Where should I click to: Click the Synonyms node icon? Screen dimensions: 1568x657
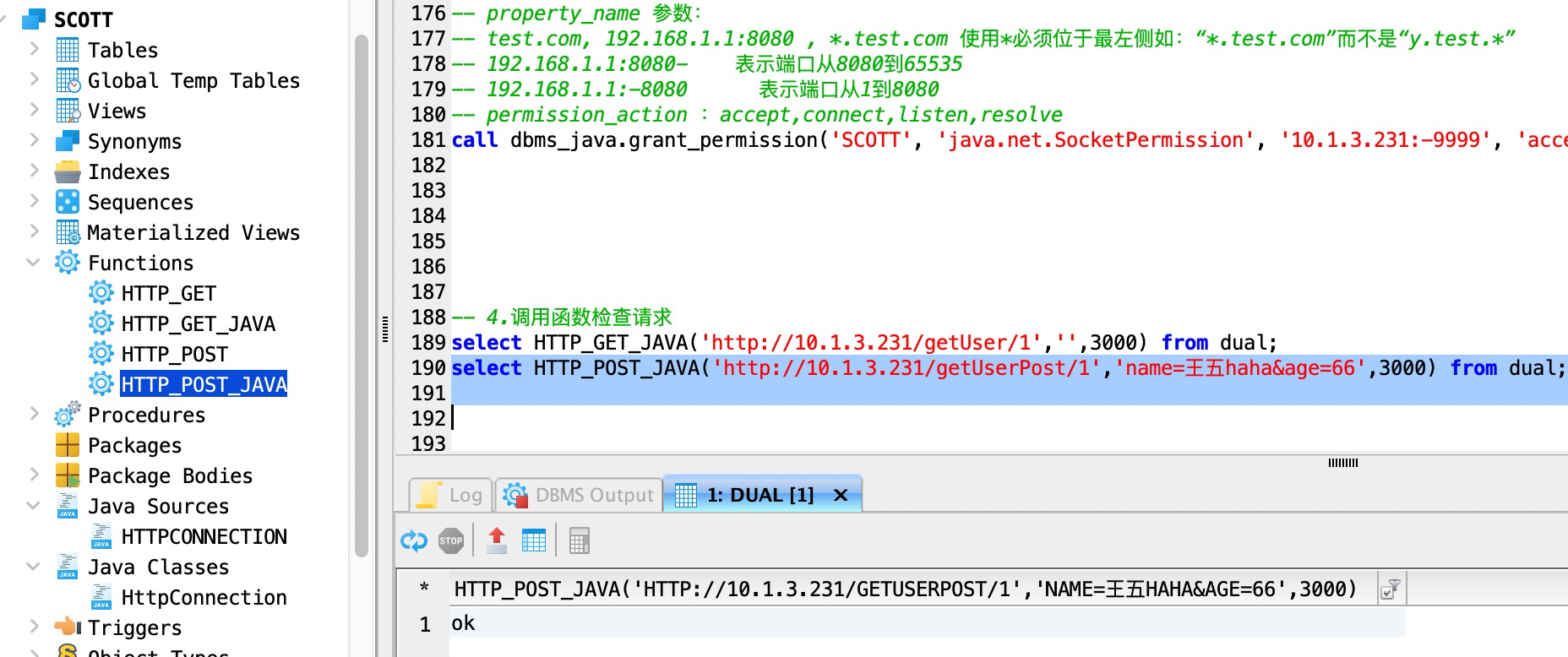point(68,141)
